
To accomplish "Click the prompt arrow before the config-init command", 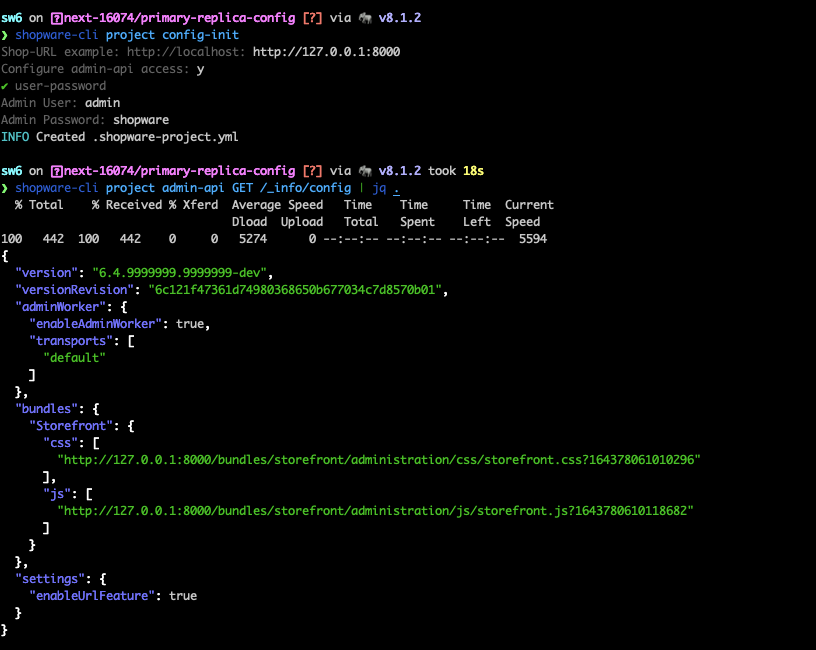I will (5, 35).
